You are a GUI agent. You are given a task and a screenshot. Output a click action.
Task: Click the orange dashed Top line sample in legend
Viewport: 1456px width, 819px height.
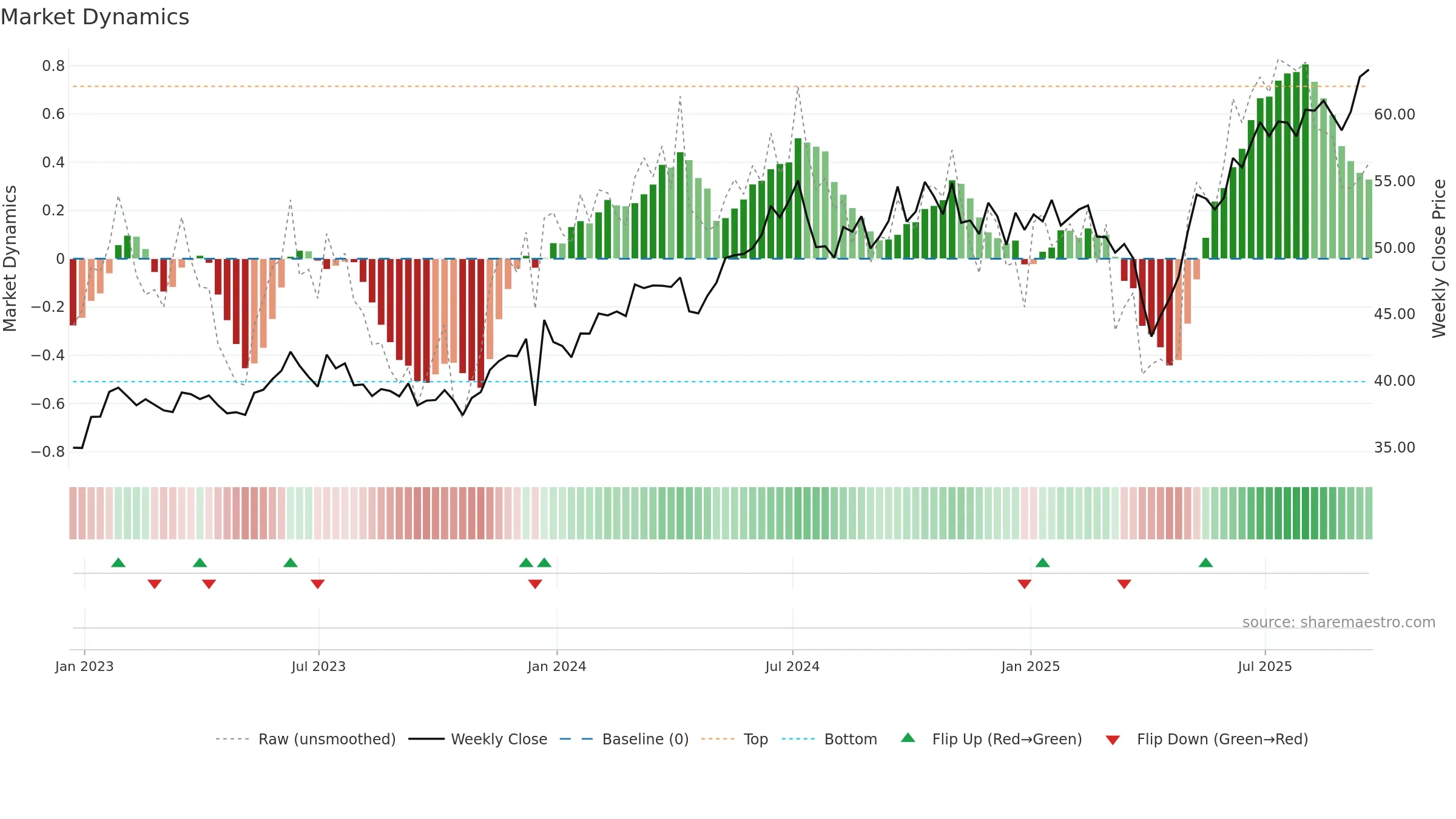tap(718, 739)
